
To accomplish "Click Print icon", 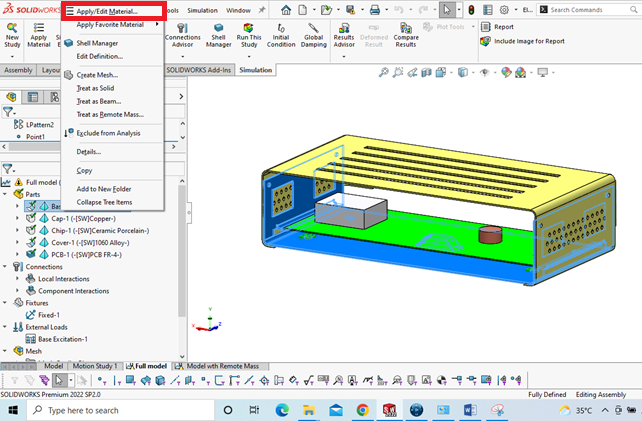I will click(x=375, y=10).
